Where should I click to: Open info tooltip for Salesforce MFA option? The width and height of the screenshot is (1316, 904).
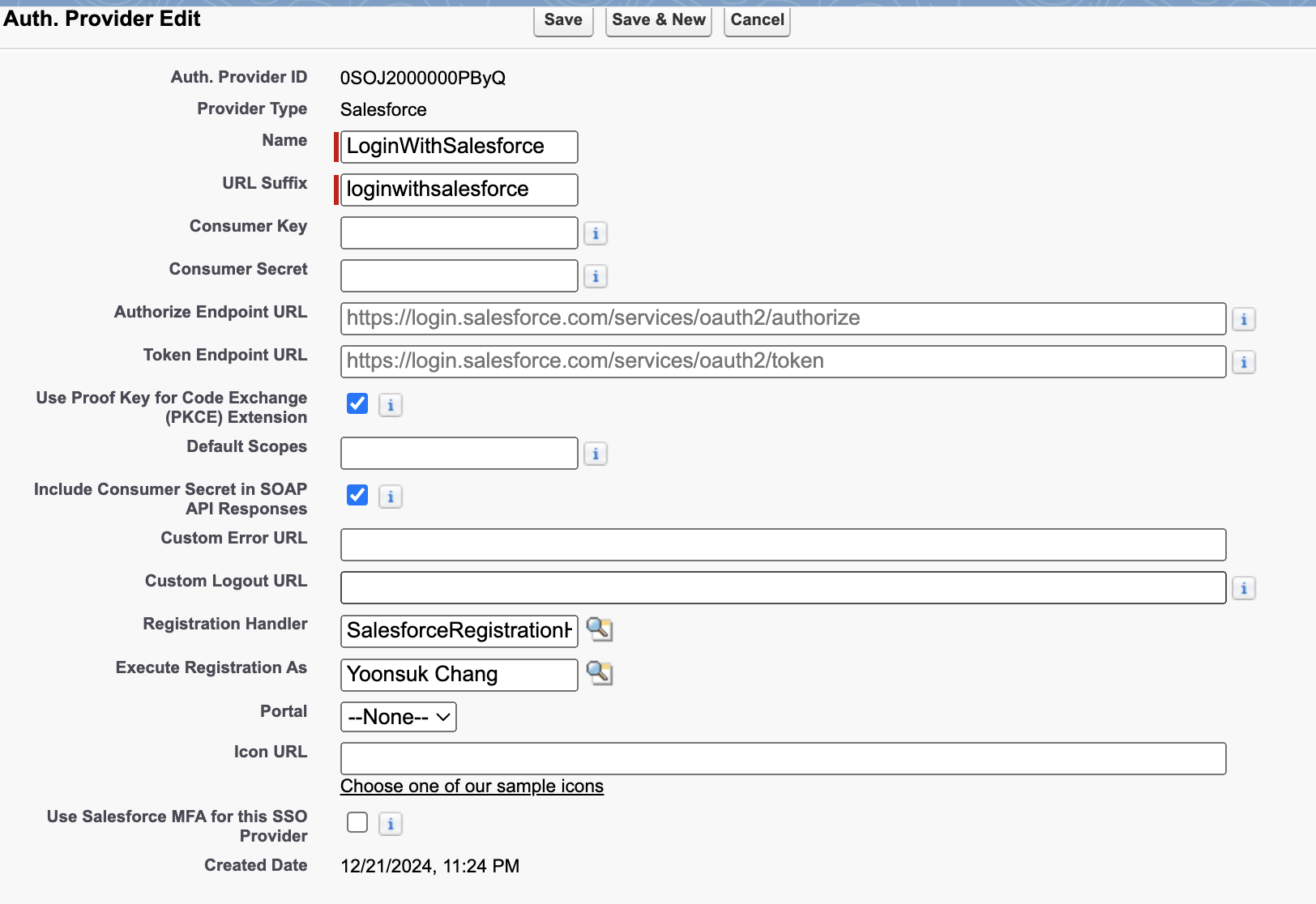(391, 824)
